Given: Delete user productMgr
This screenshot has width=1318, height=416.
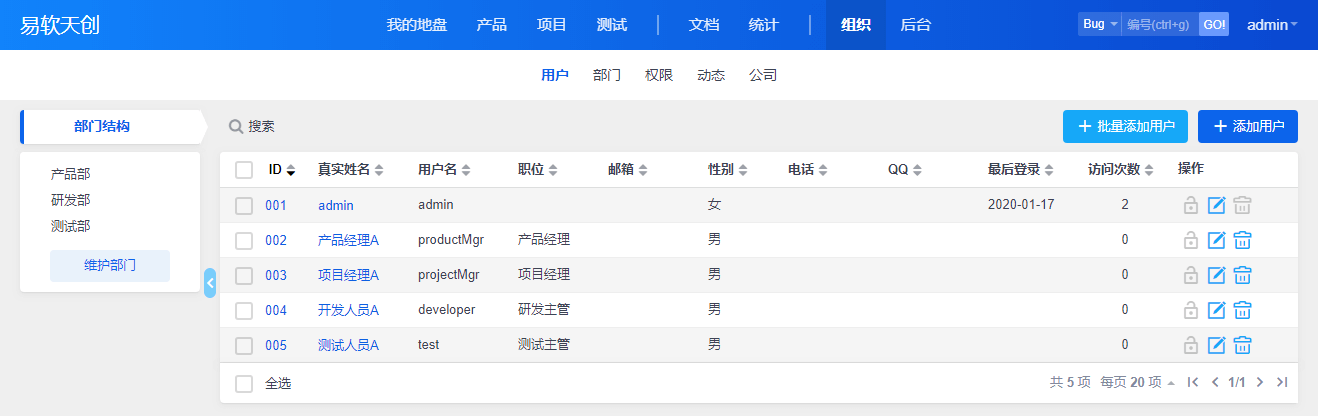Looking at the screenshot, I should click(1242, 240).
